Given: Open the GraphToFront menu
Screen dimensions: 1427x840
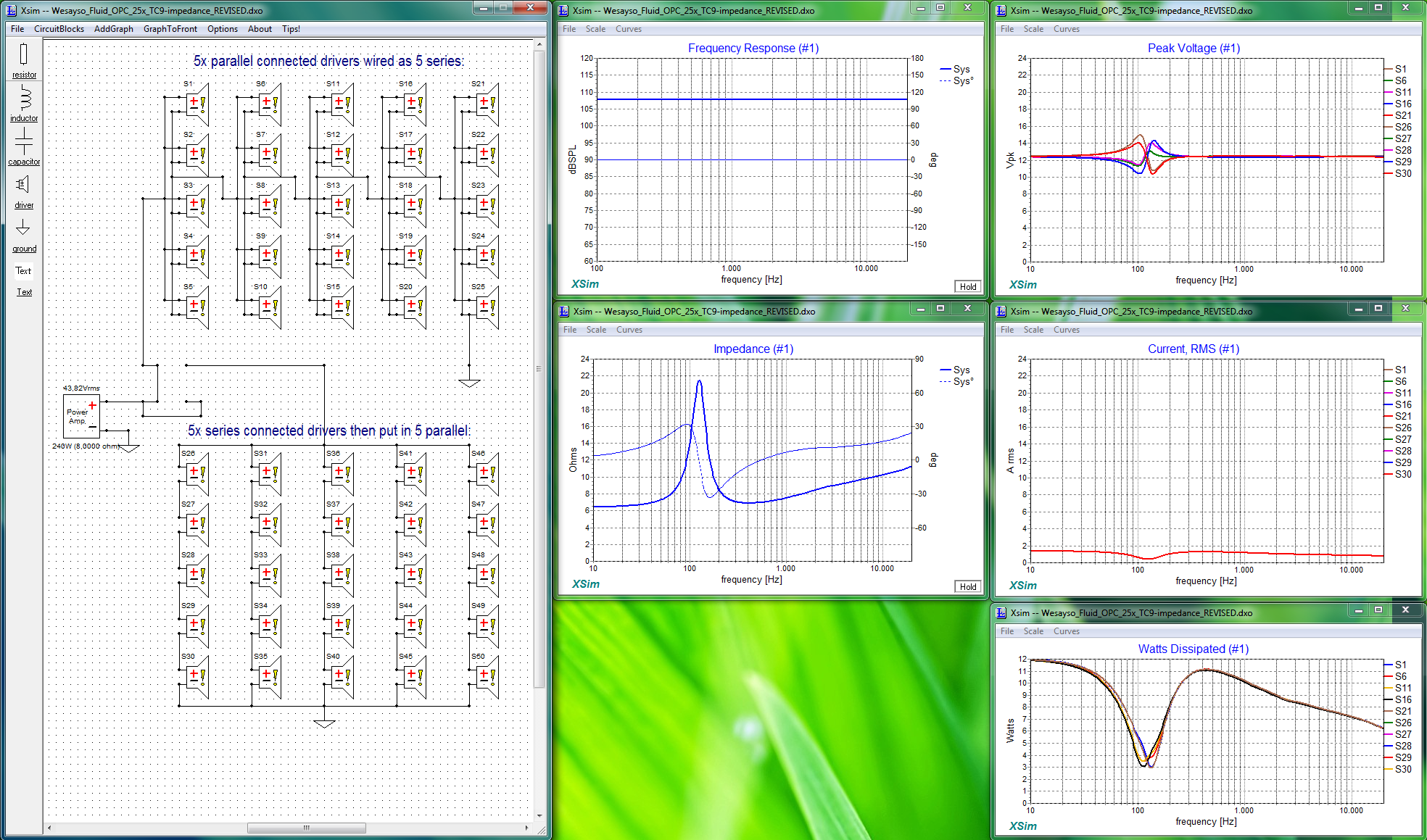Looking at the screenshot, I should coord(170,29).
